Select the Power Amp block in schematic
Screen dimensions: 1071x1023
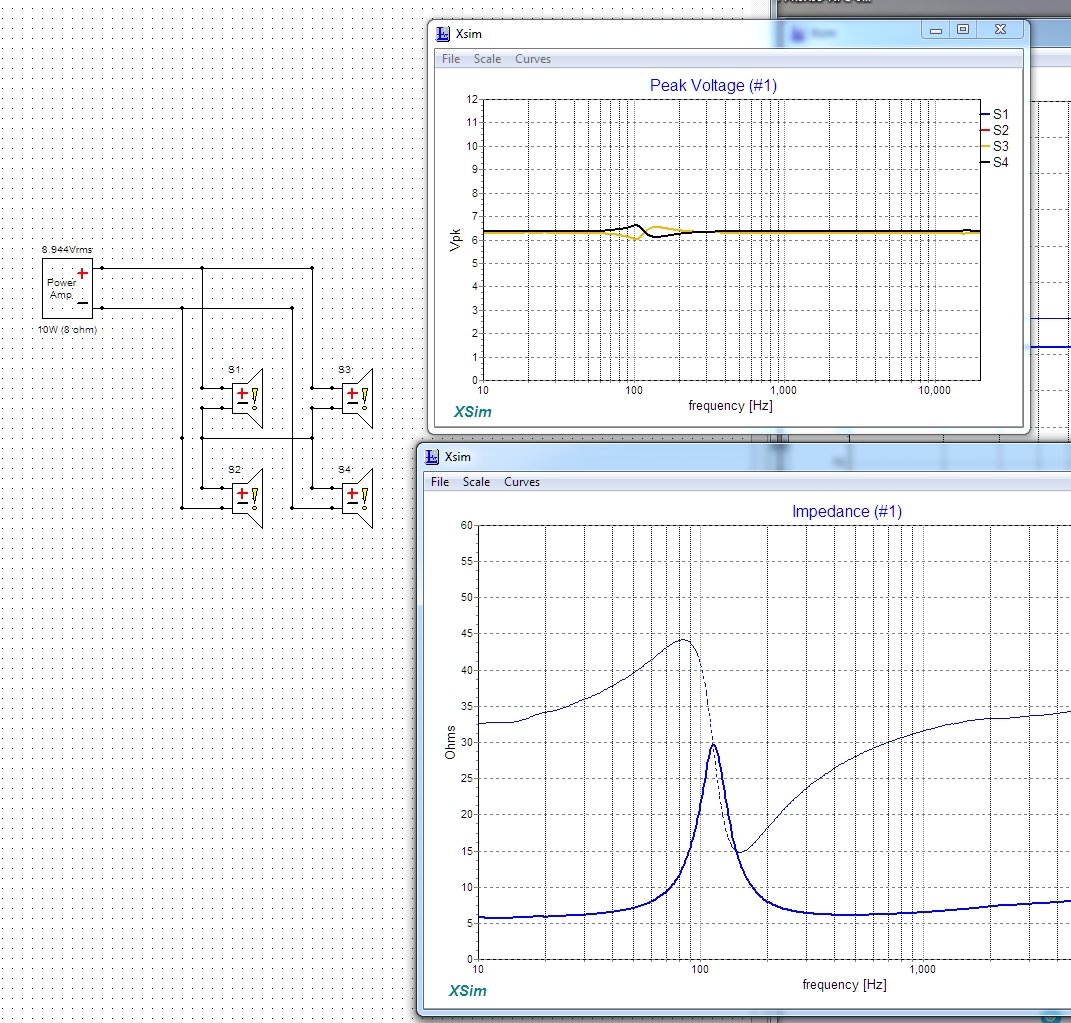[67, 288]
